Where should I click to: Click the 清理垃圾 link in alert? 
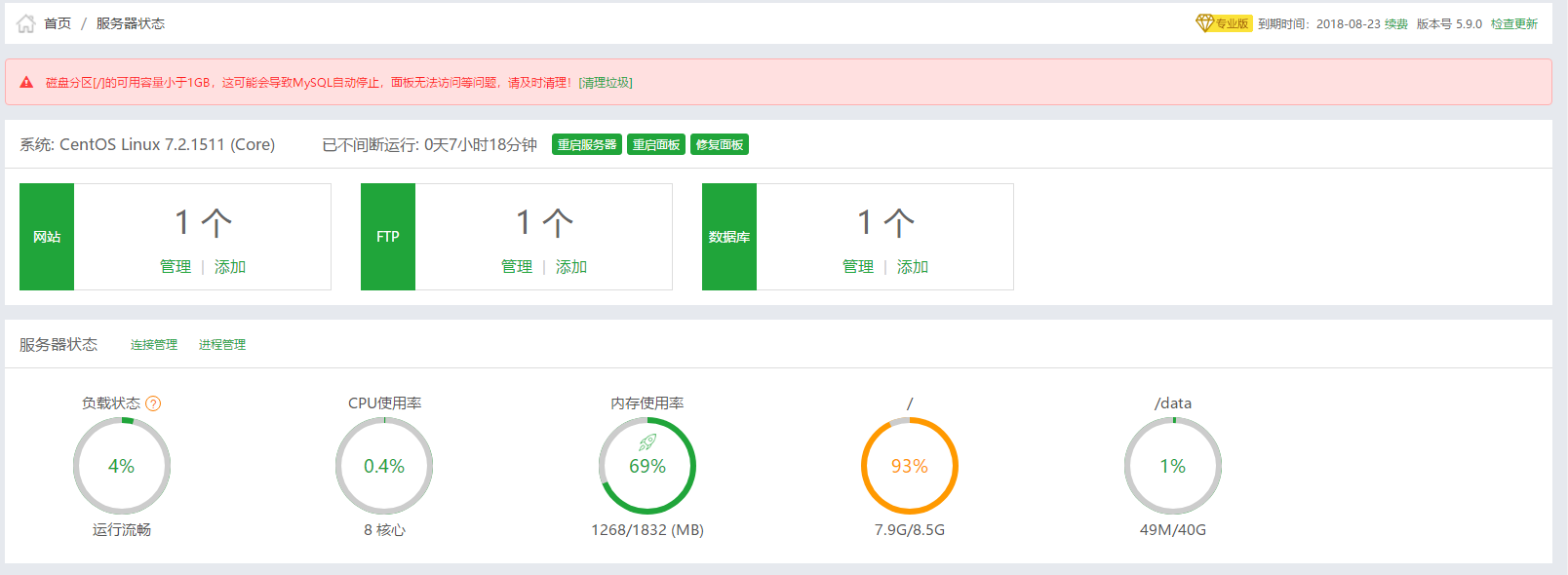coord(606,83)
